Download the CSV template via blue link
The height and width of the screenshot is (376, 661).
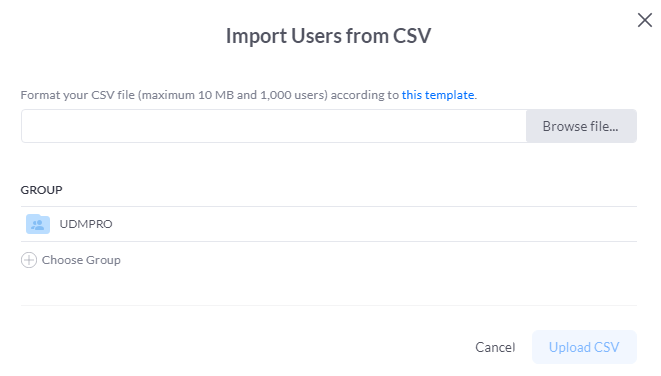438,95
